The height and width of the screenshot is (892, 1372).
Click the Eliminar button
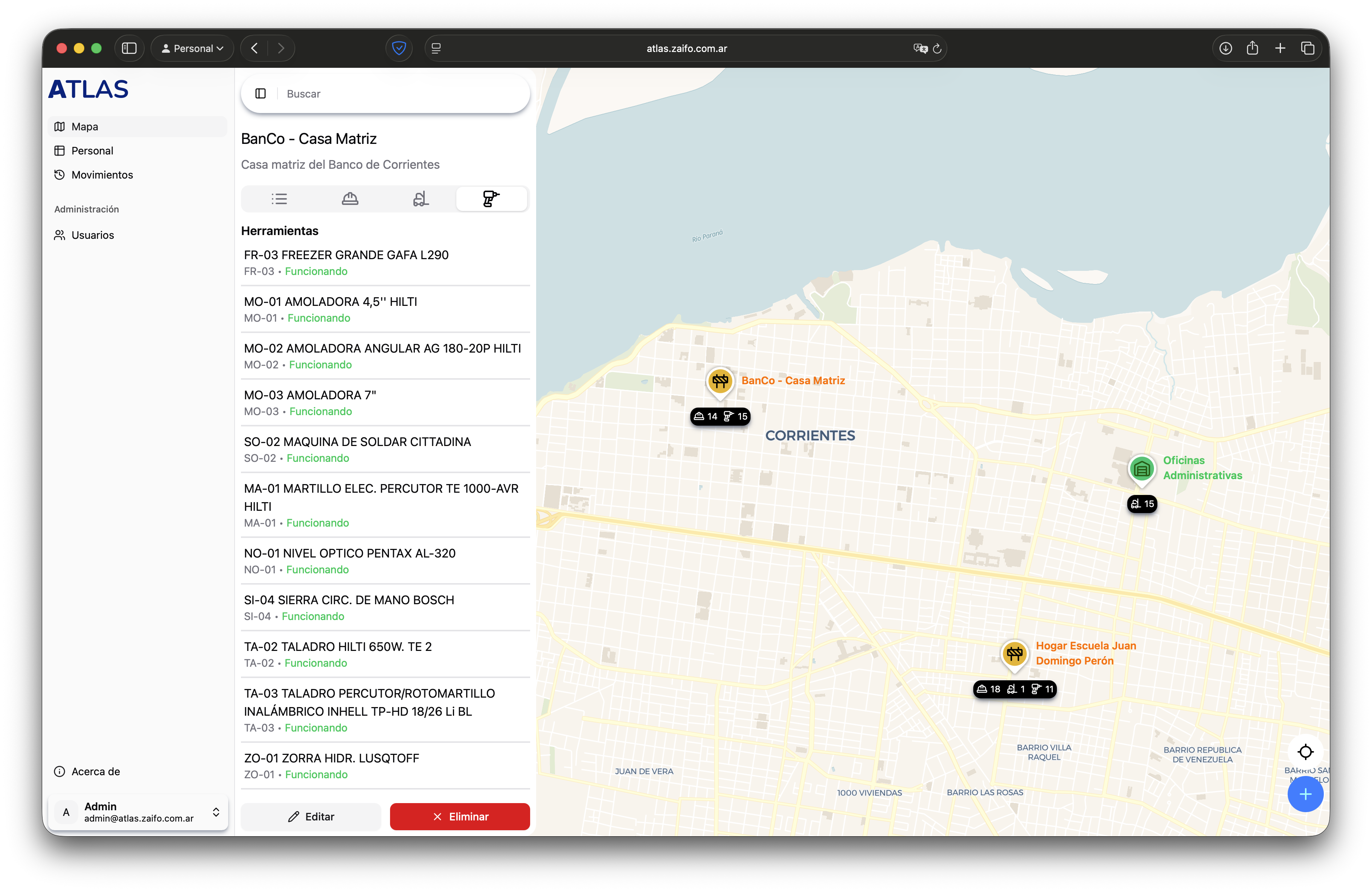pos(459,816)
